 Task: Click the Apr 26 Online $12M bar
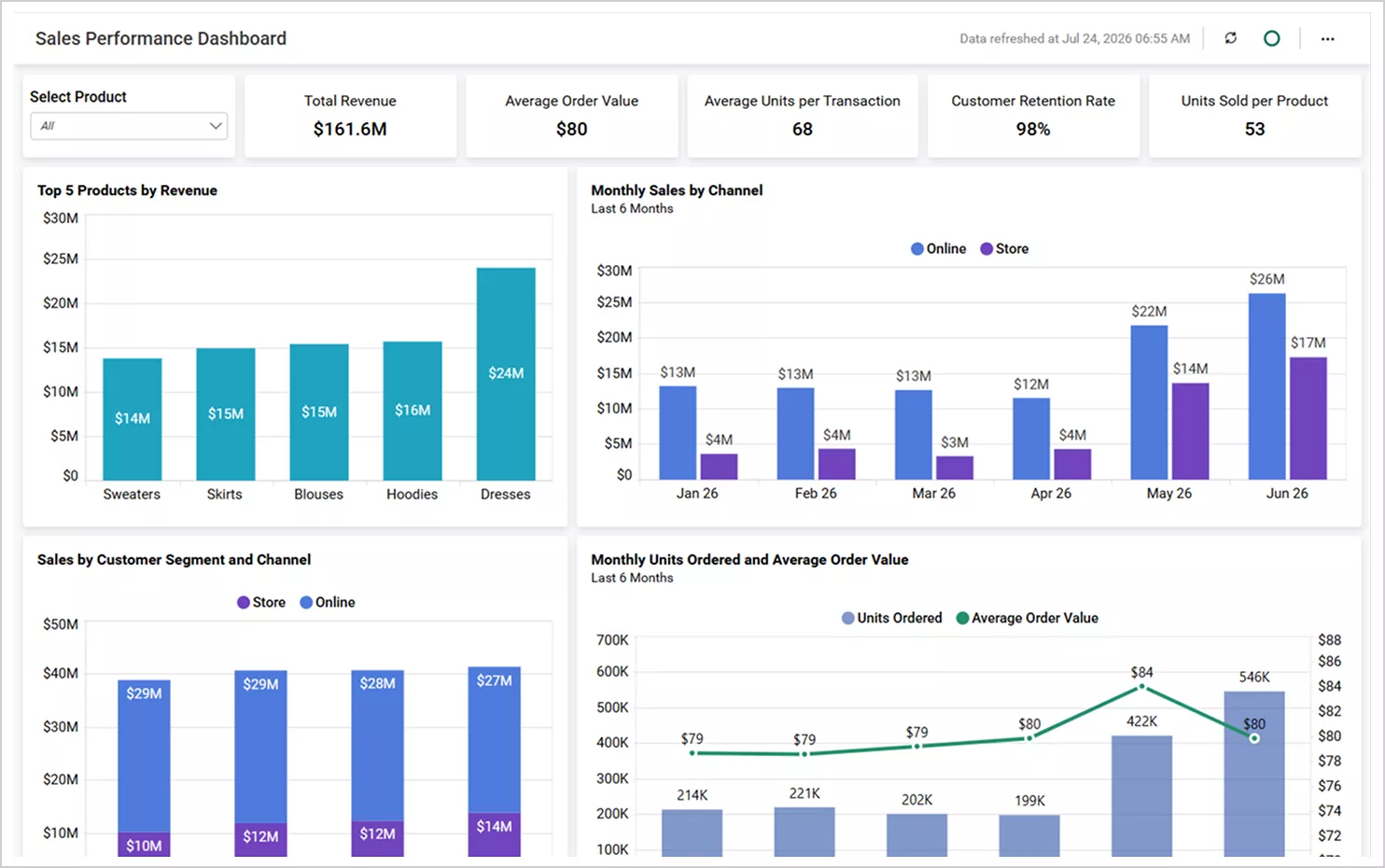click(1031, 439)
